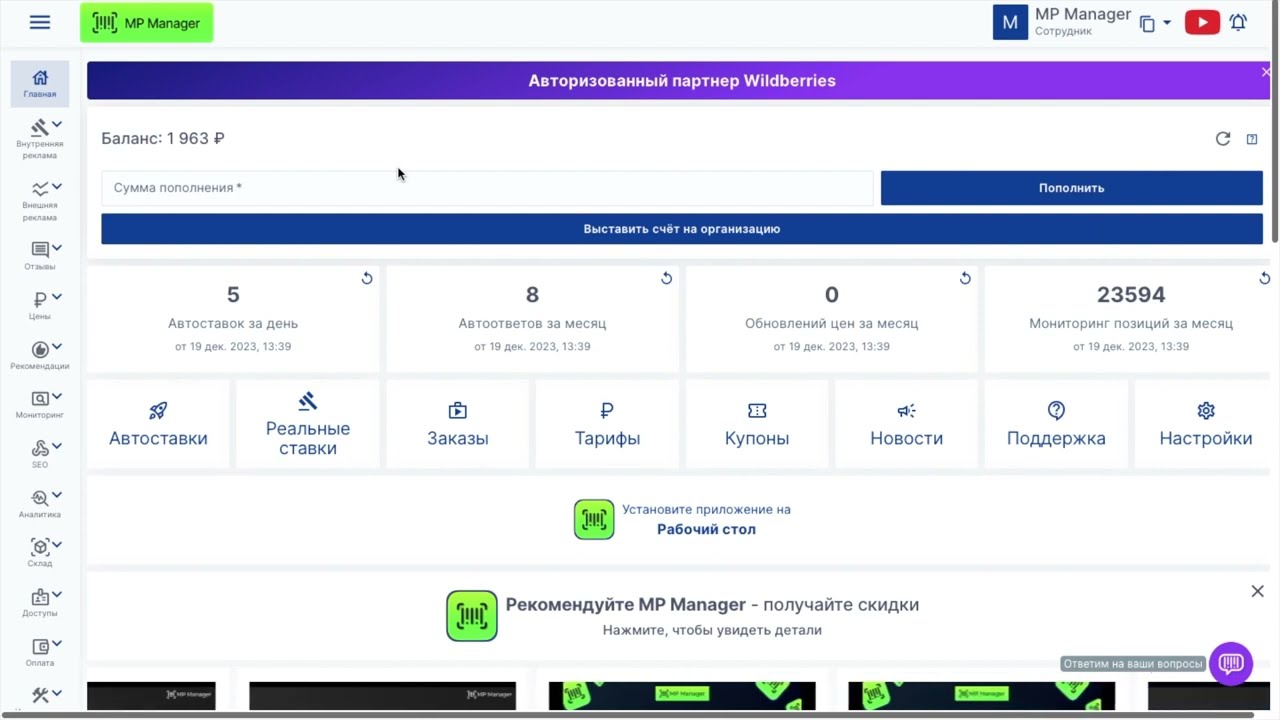Expand the Цены chevron
The height and width of the screenshot is (720, 1280).
pos(57,297)
